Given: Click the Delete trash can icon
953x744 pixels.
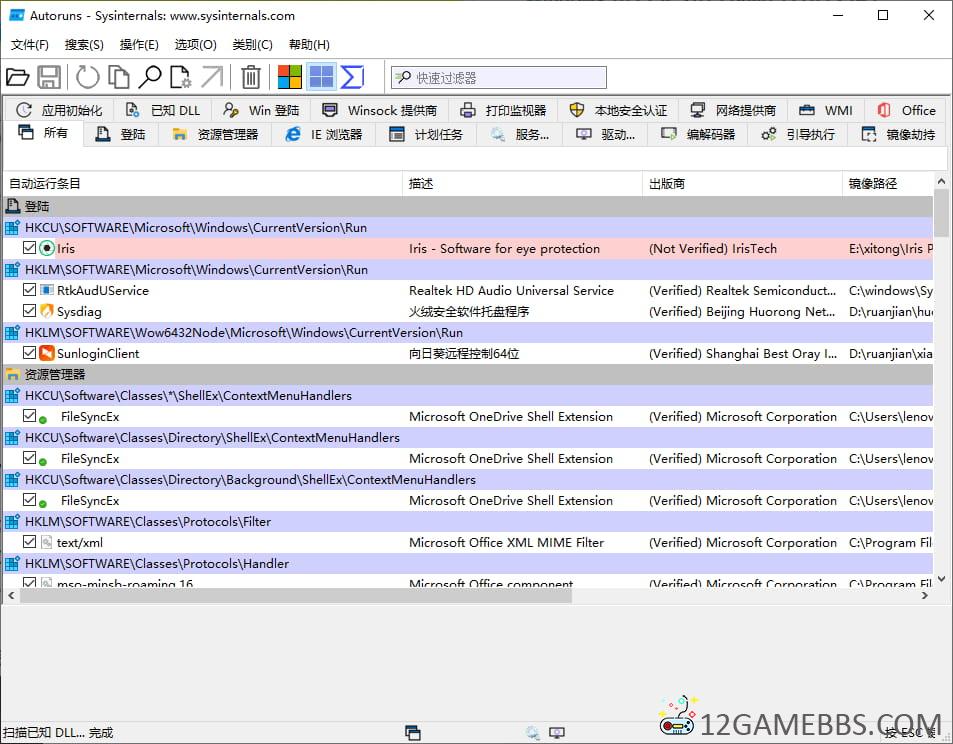Looking at the screenshot, I should pos(250,77).
